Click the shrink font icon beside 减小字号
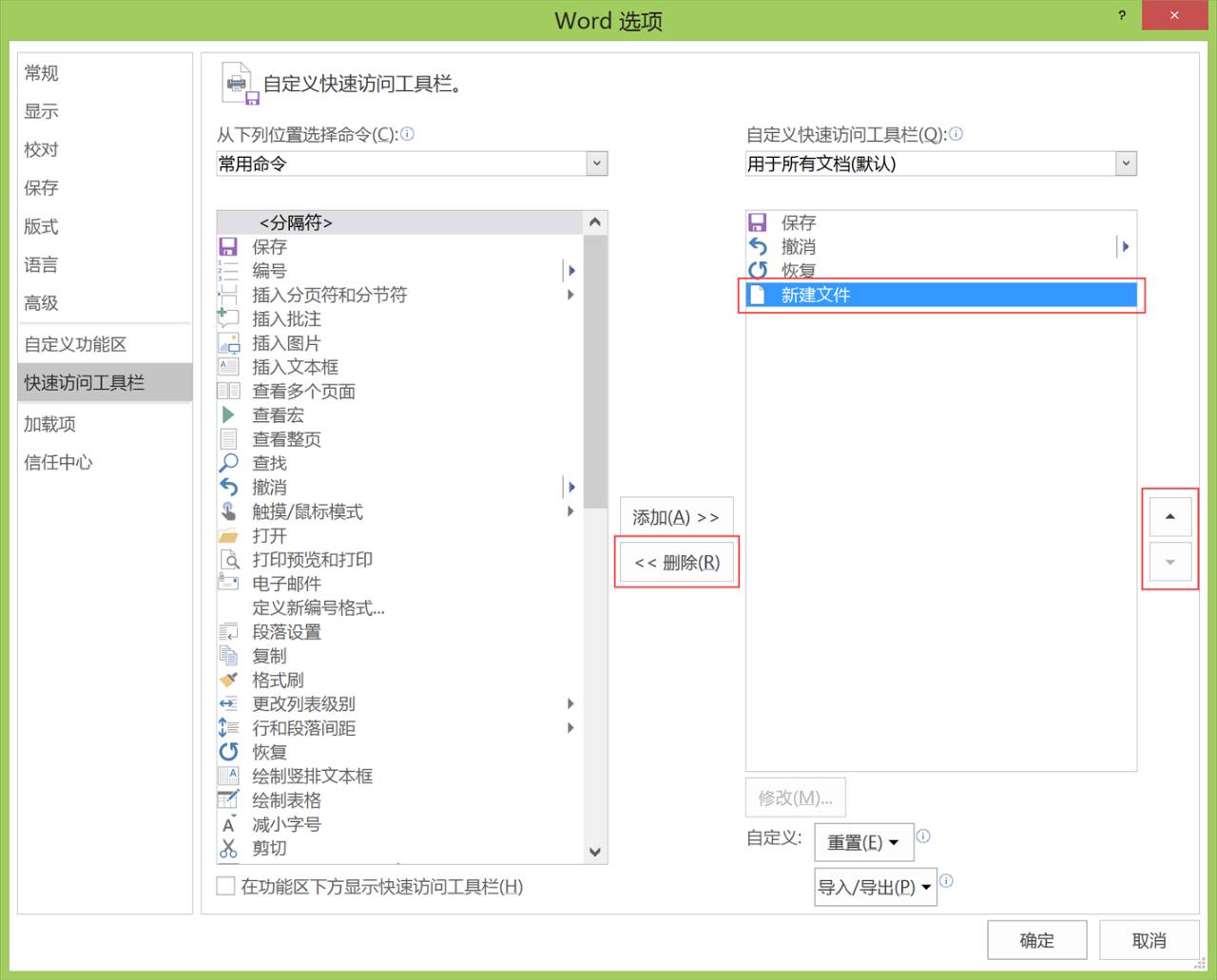Viewport: 1217px width, 980px height. [x=228, y=824]
